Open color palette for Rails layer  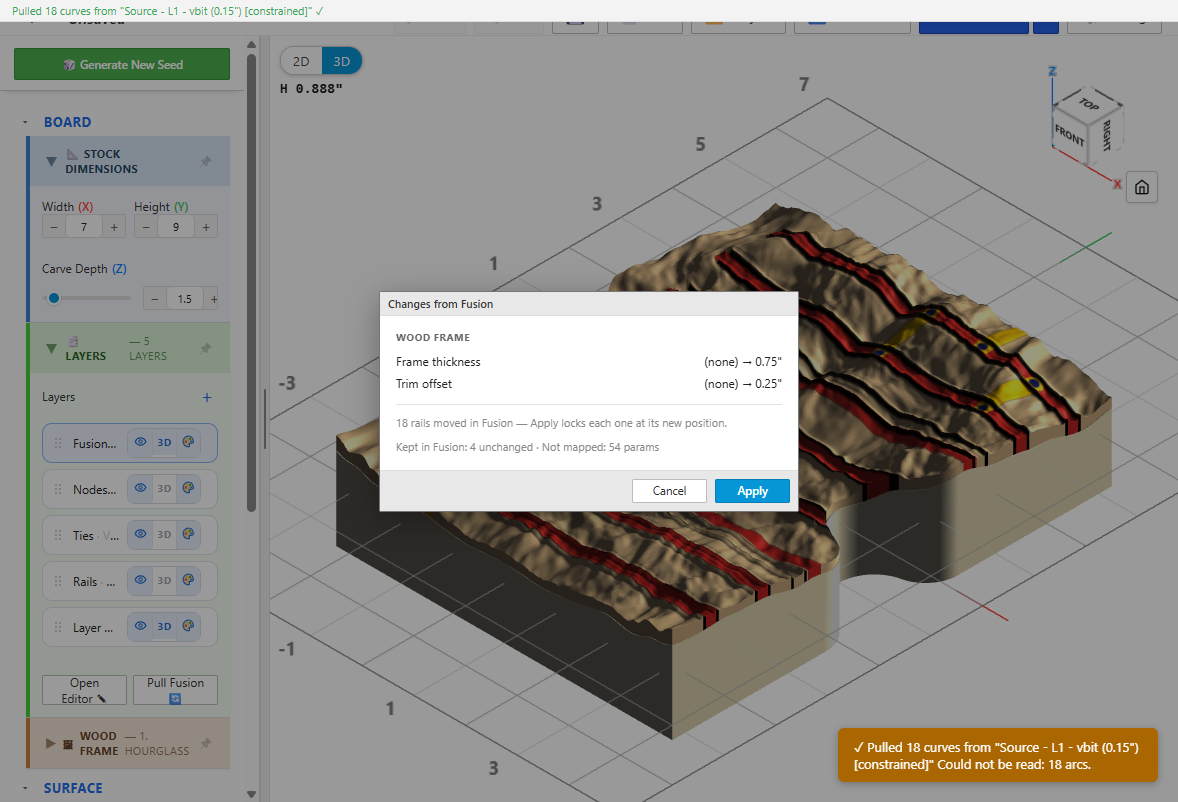189,580
